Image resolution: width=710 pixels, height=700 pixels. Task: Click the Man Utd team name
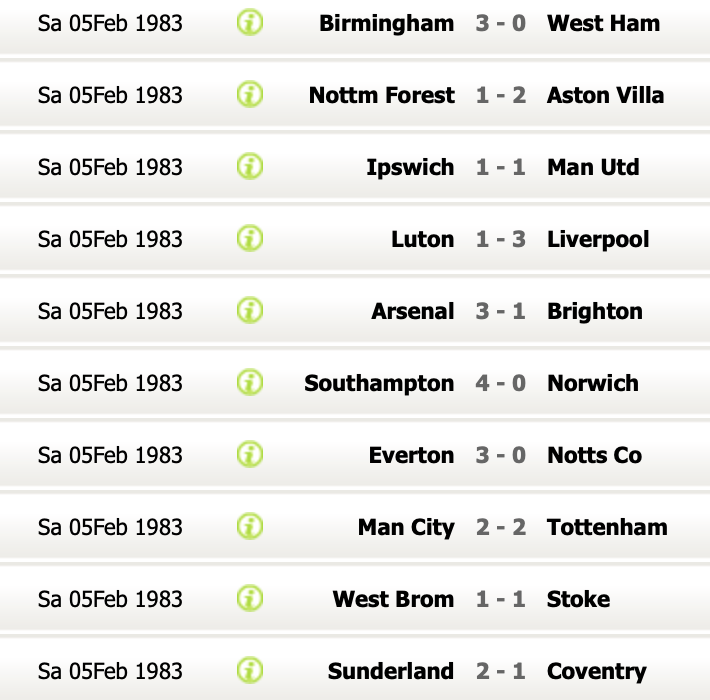(593, 167)
